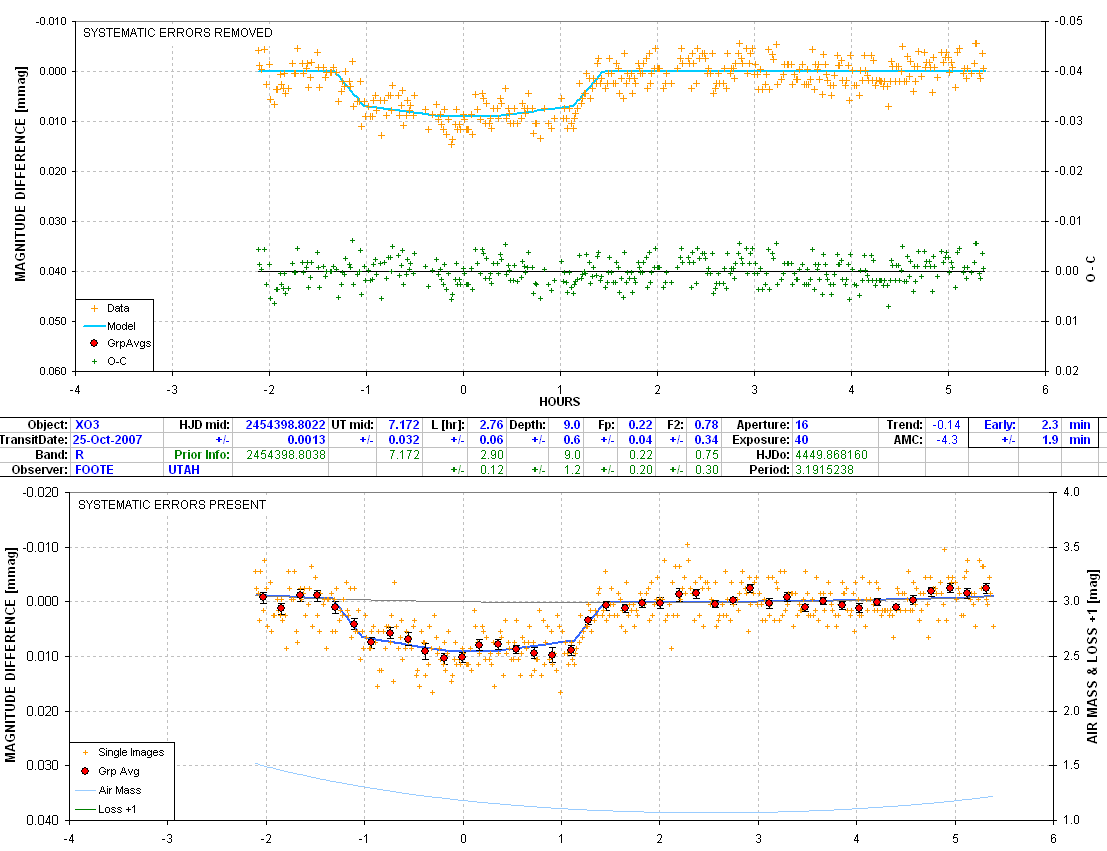This screenshot has height=851, width=1107.
Task: Select the O - C axis title
Action: (1091, 269)
